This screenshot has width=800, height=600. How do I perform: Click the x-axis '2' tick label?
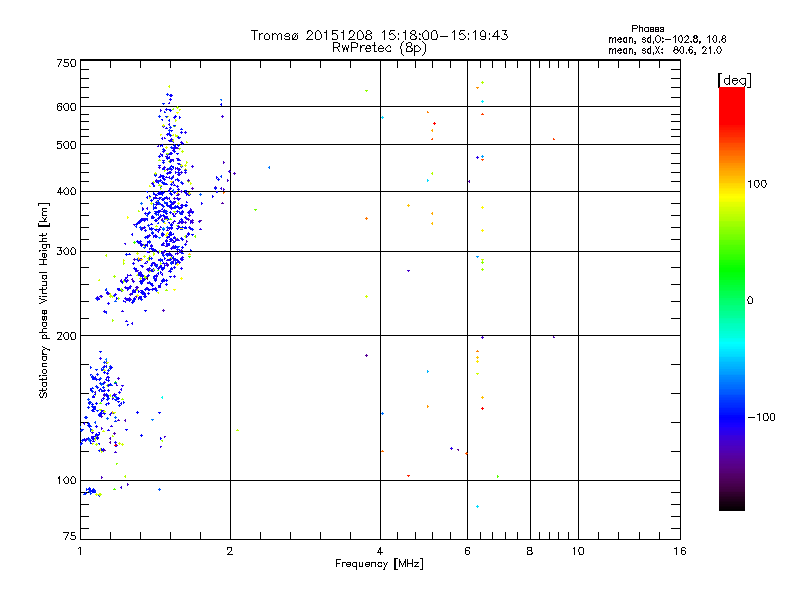point(230,551)
